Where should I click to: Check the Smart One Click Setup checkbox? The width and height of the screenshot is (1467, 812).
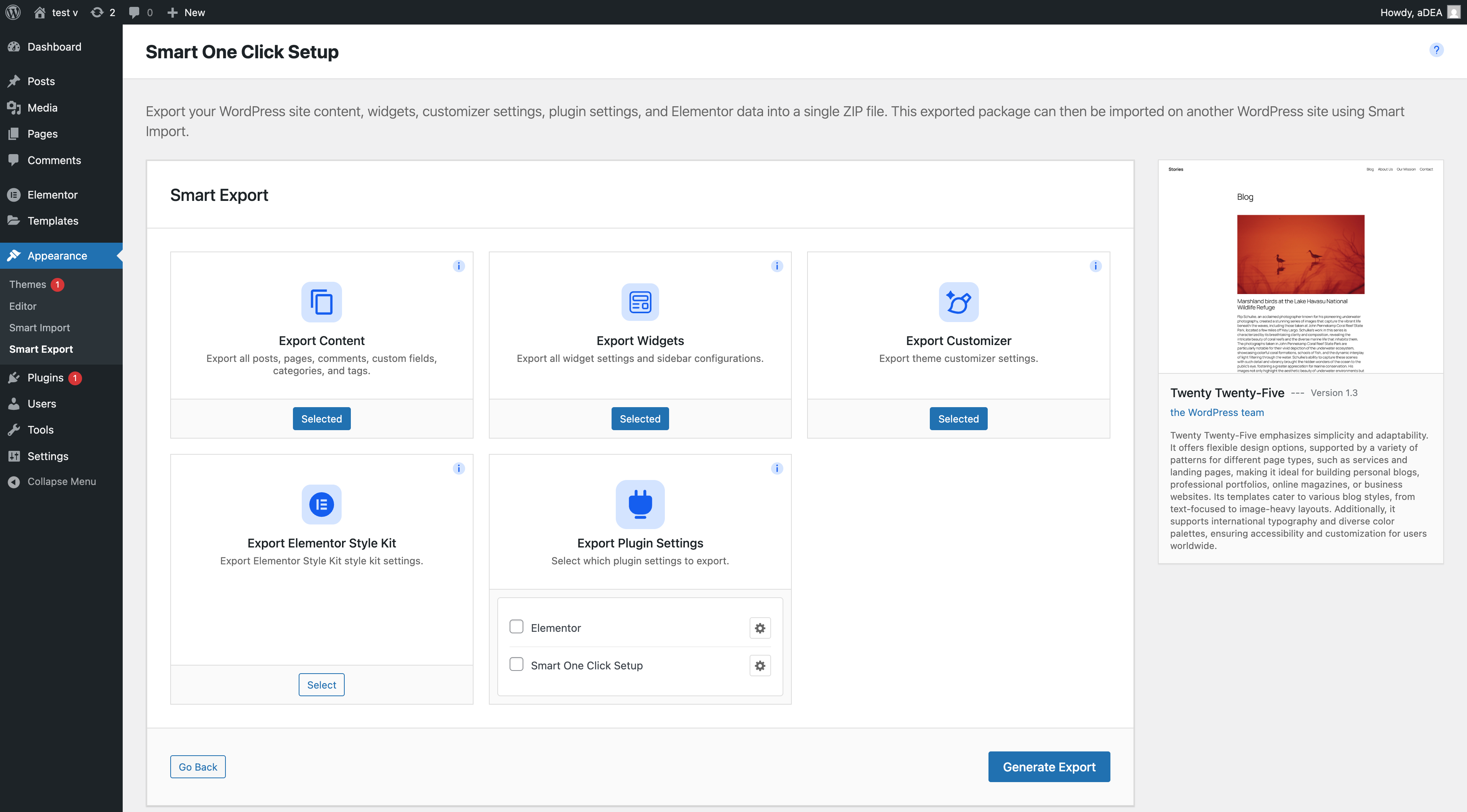pos(516,664)
